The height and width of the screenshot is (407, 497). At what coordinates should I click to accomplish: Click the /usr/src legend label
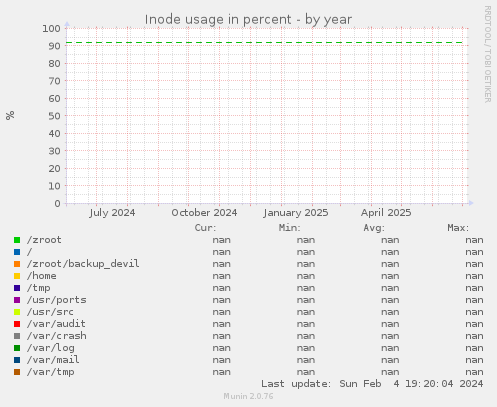pos(50,312)
